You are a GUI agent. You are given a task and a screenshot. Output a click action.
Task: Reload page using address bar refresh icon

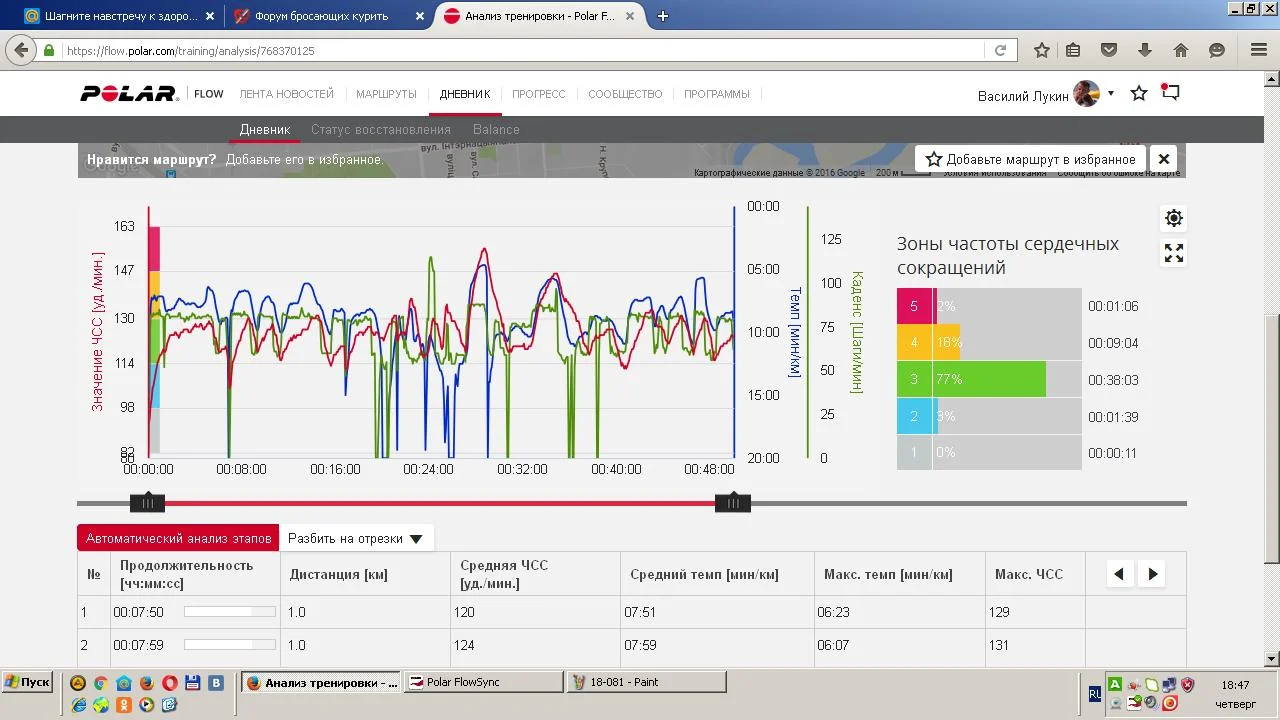[x=1000, y=50]
